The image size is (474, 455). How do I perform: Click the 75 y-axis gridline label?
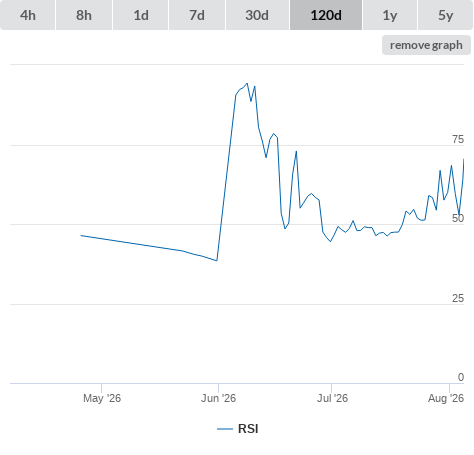(x=458, y=139)
